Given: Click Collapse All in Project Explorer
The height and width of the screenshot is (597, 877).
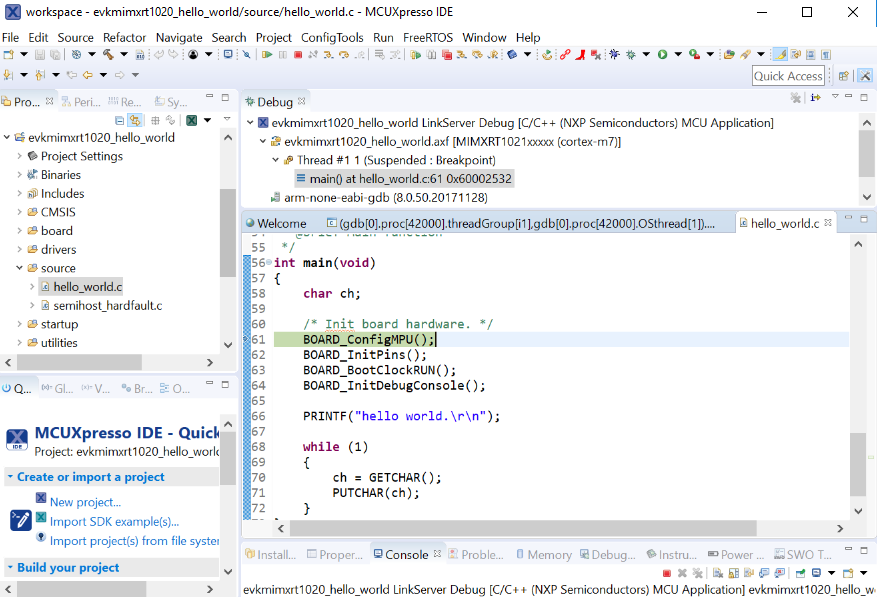Looking at the screenshot, I should 117,120.
